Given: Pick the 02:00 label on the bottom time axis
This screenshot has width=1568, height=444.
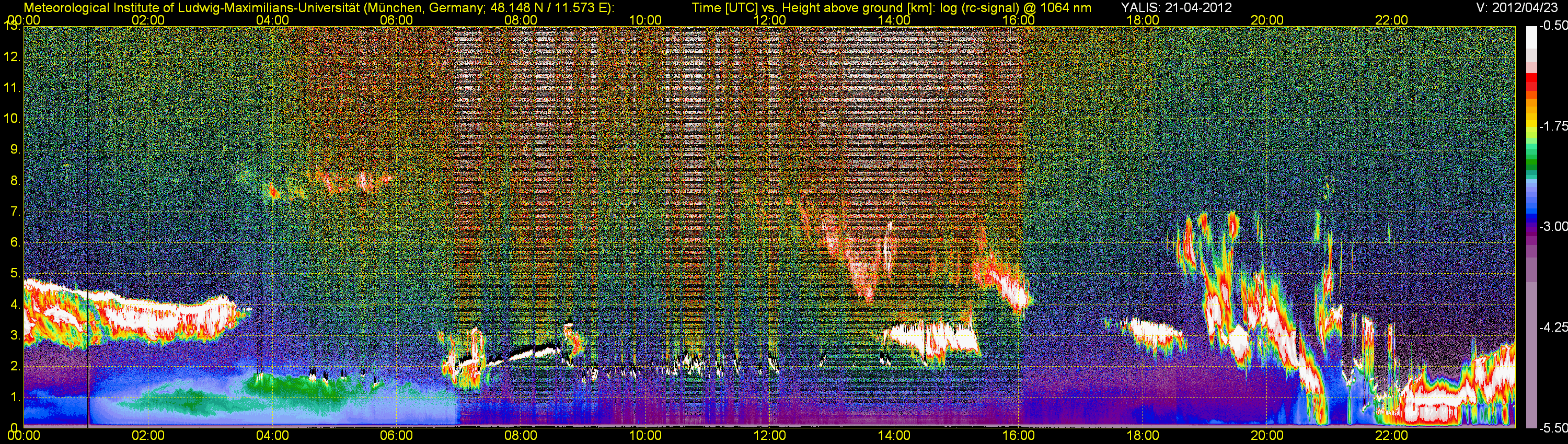Looking at the screenshot, I should [x=148, y=436].
